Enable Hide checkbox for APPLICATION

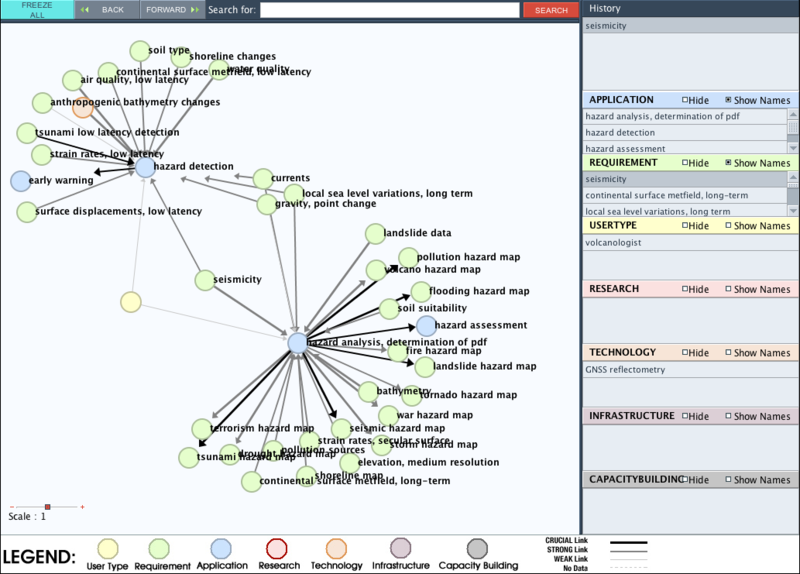[x=685, y=100]
